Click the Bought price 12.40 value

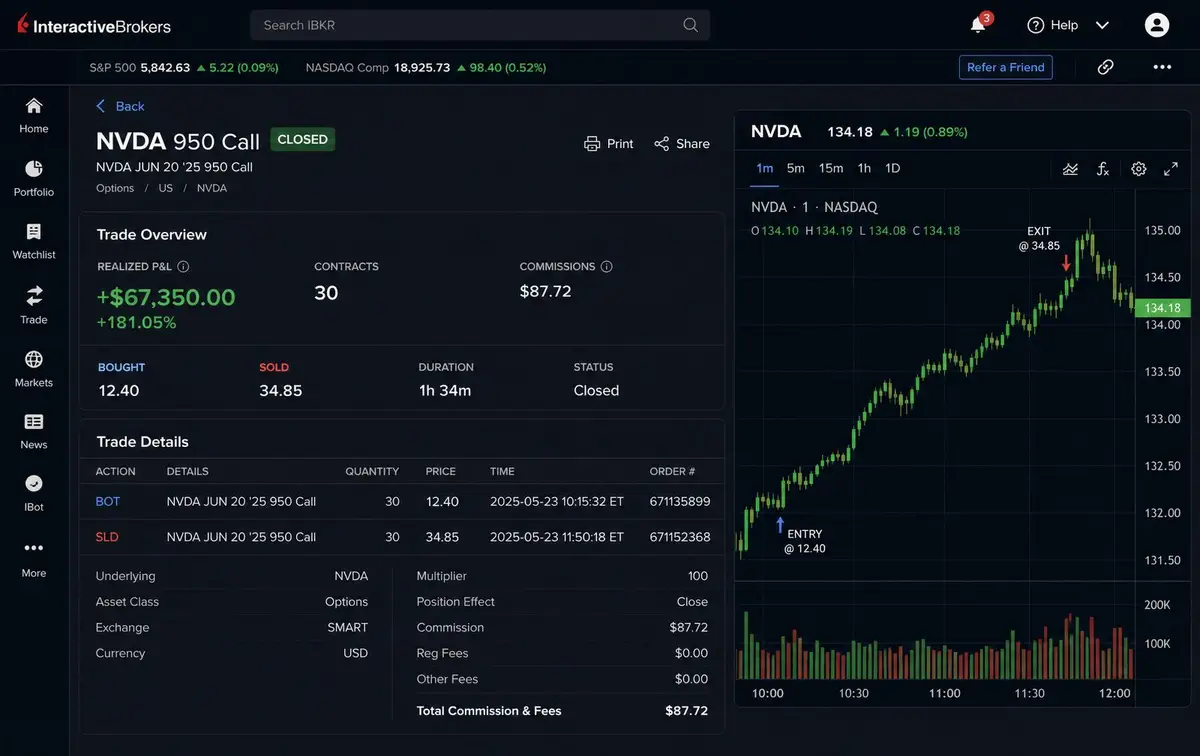[118, 391]
